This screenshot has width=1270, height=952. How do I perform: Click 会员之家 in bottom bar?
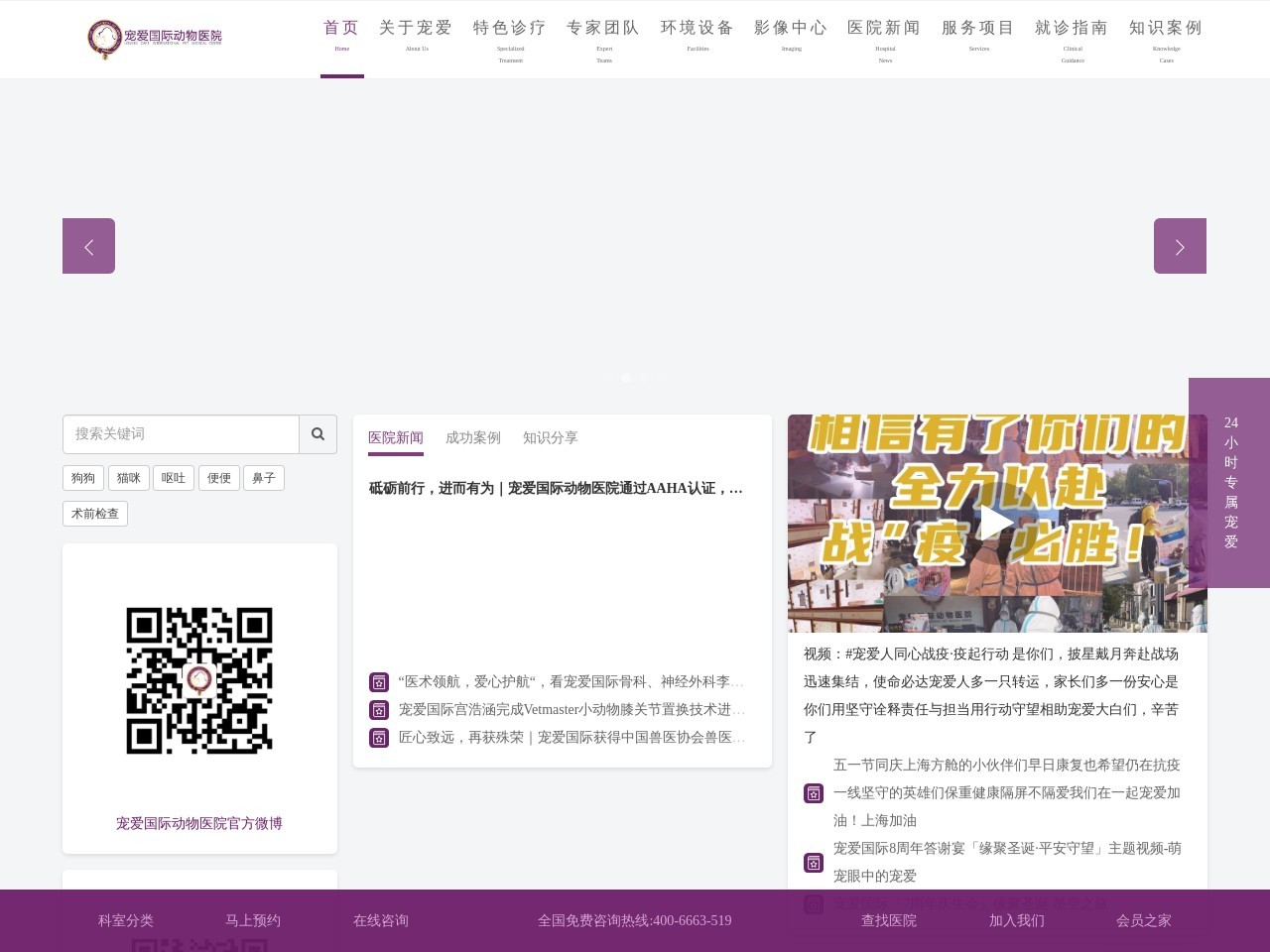(x=1144, y=921)
